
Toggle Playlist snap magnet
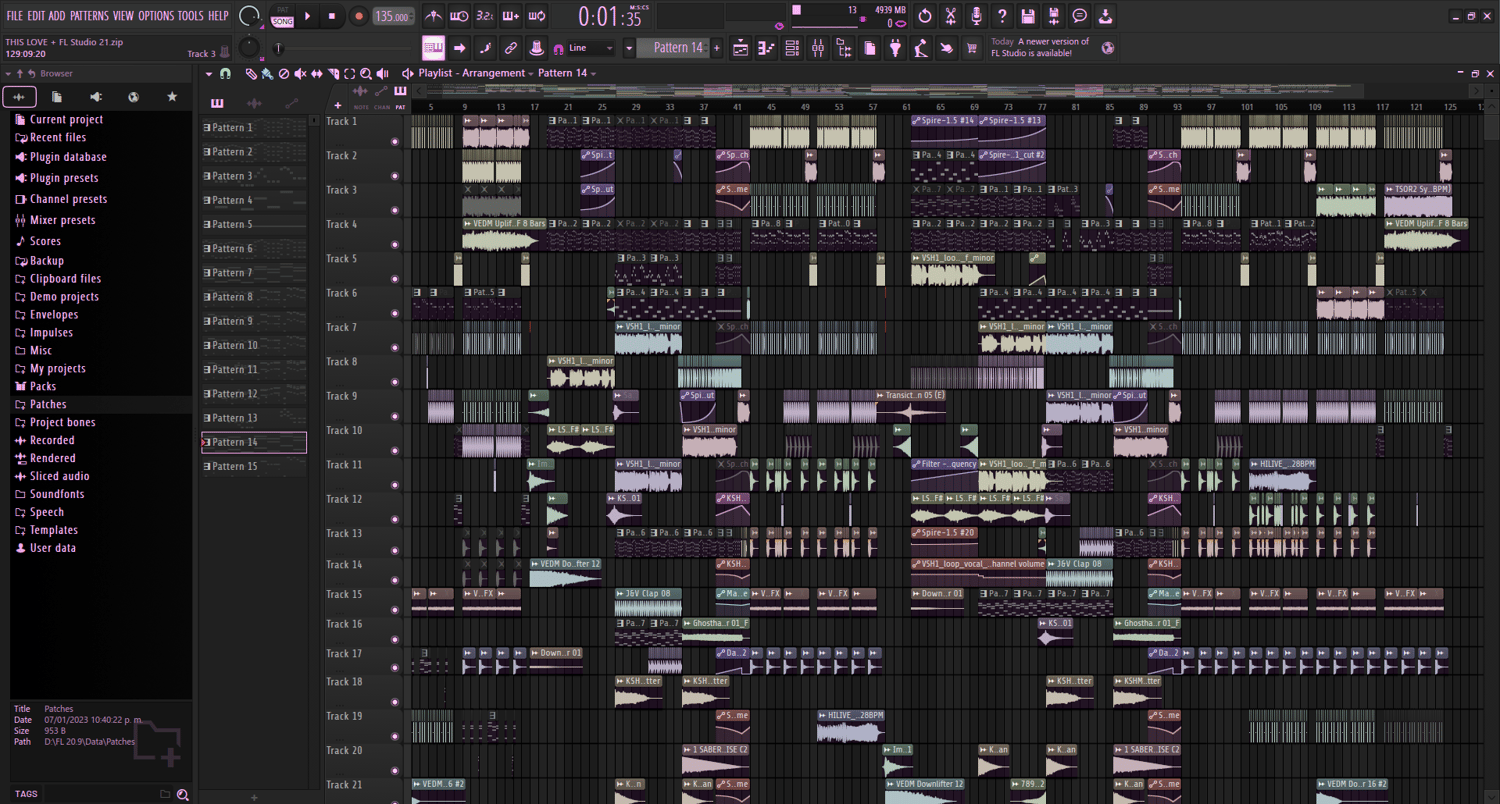click(225, 73)
